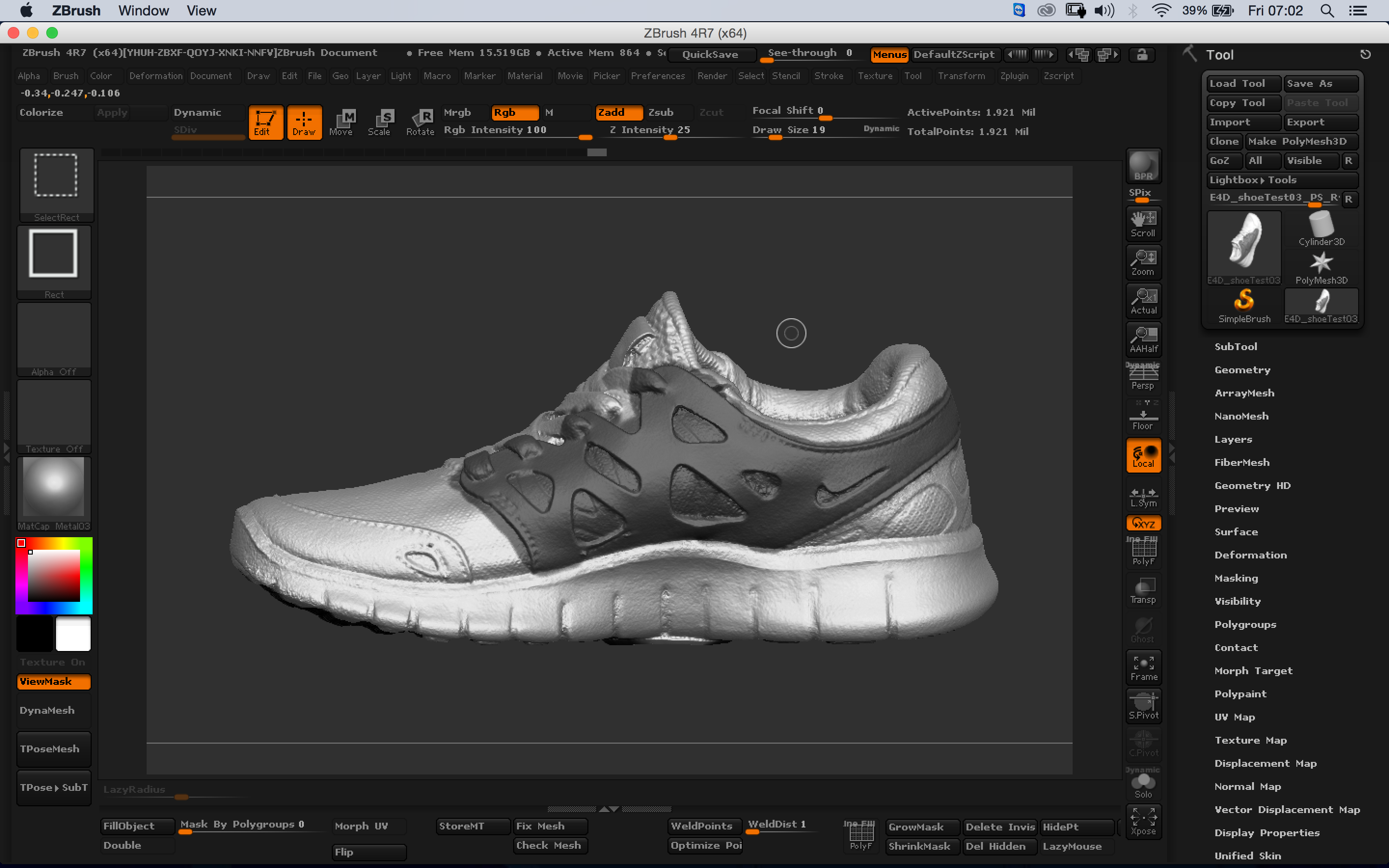Toggle PolyF in the right shelf
The height and width of the screenshot is (868, 1389).
(1144, 552)
